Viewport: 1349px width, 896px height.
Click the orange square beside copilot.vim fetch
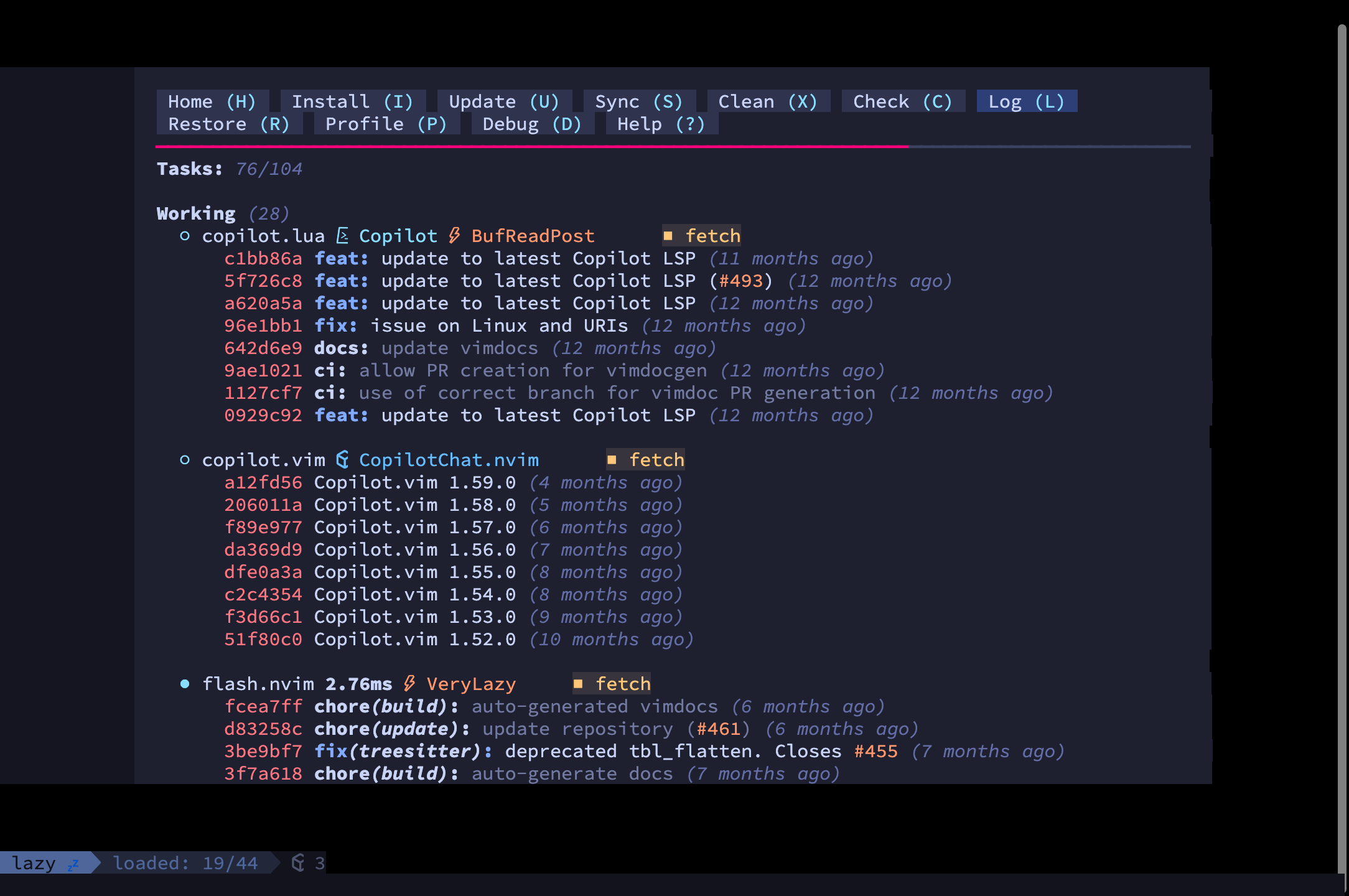tap(612, 460)
